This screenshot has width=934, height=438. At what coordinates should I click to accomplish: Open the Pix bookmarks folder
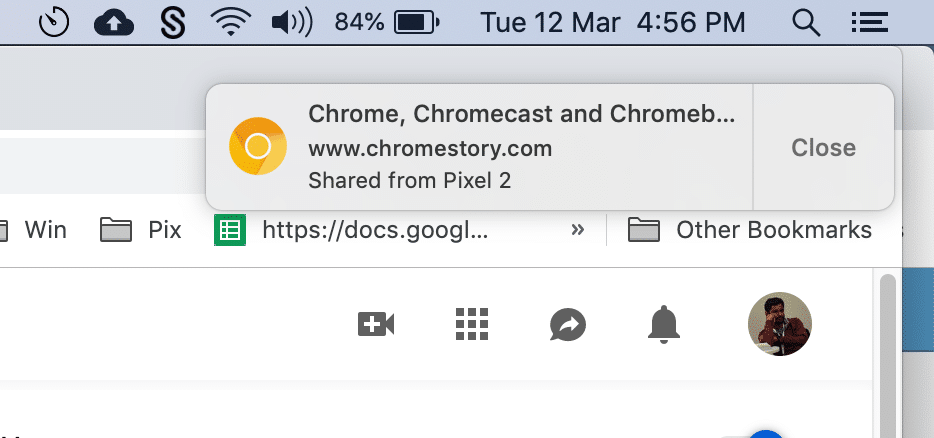[x=141, y=231]
